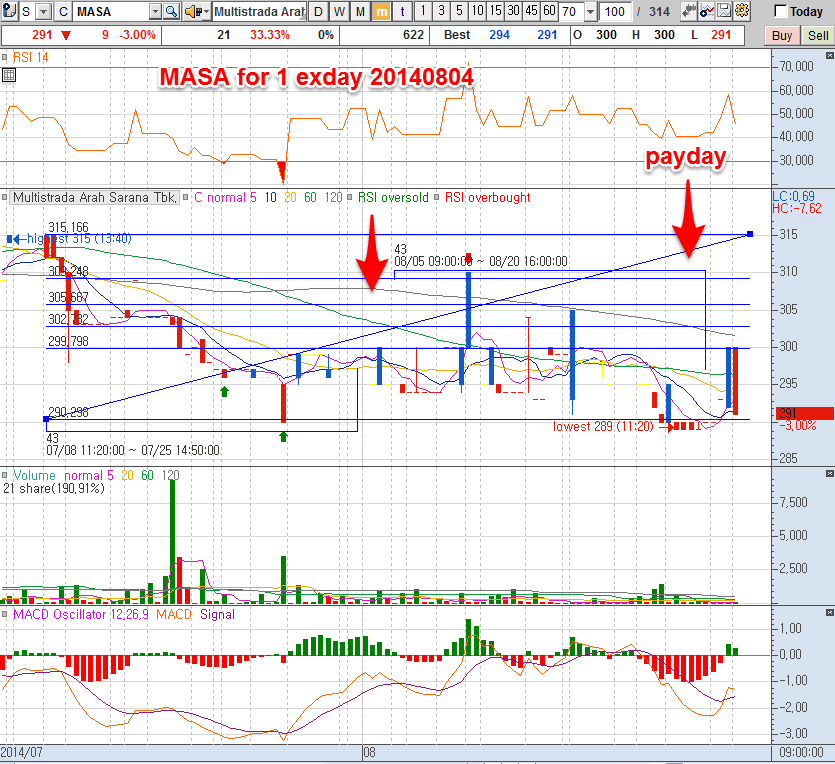
Task: Click the speaker alert icon
Action: click(192, 11)
